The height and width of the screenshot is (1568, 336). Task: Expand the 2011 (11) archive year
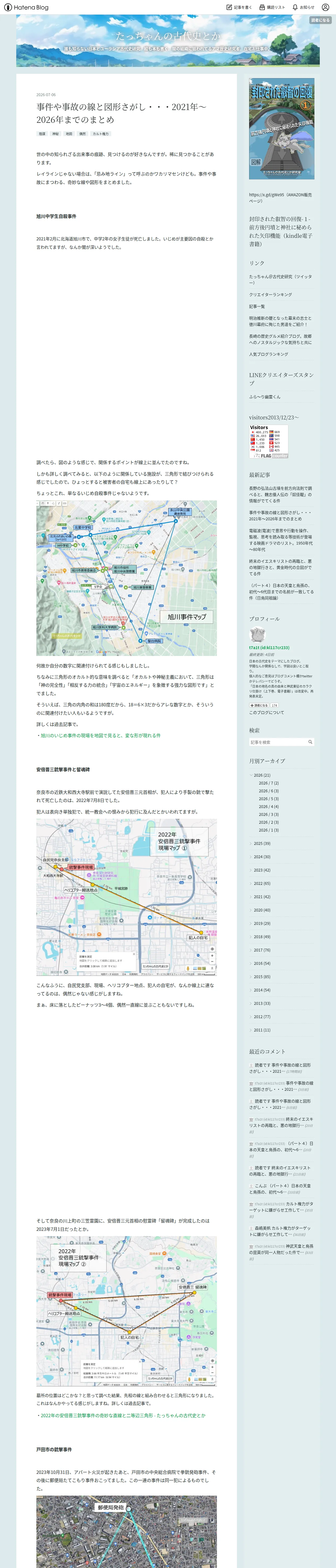[251, 1030]
